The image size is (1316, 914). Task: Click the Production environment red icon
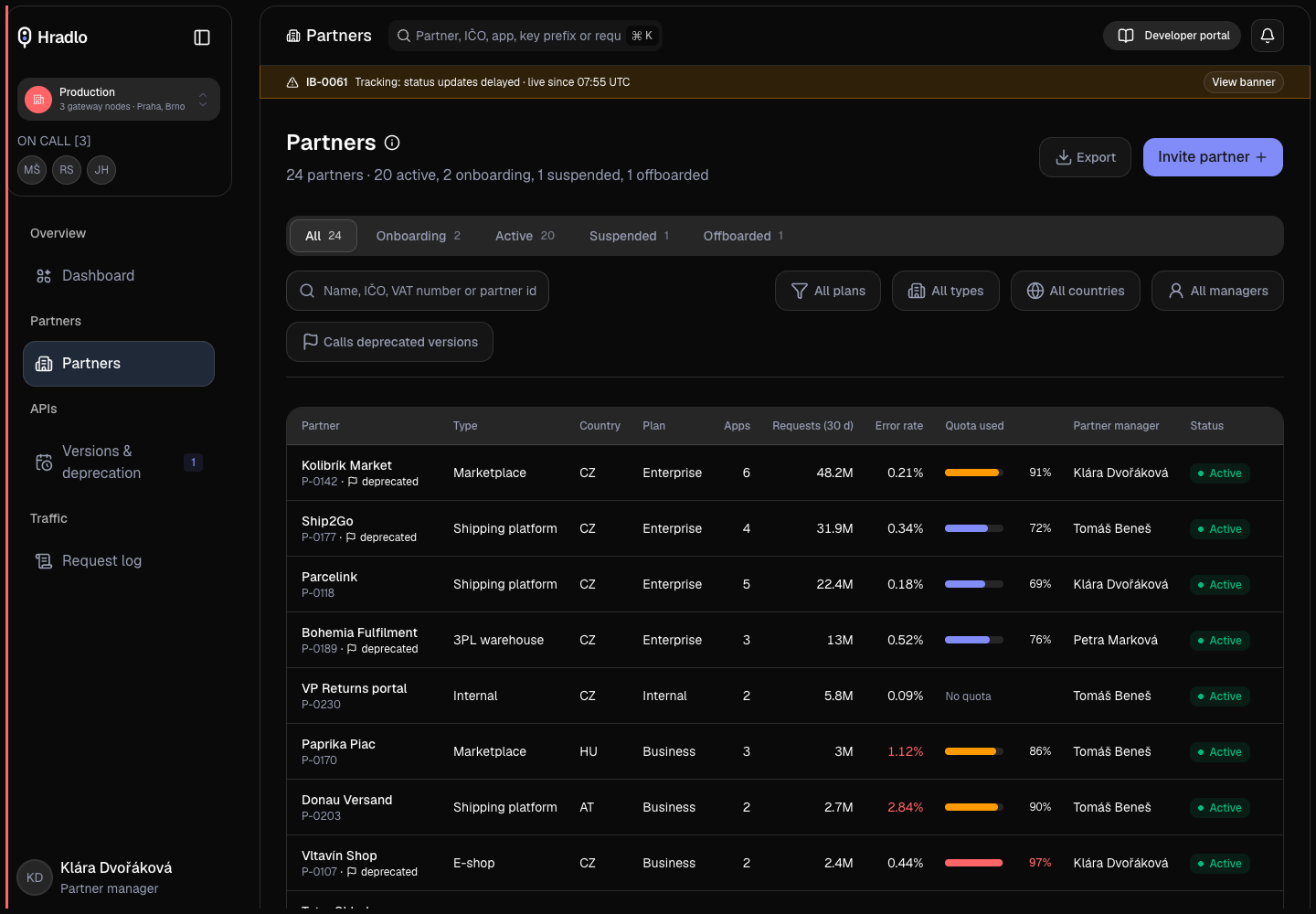(38, 99)
